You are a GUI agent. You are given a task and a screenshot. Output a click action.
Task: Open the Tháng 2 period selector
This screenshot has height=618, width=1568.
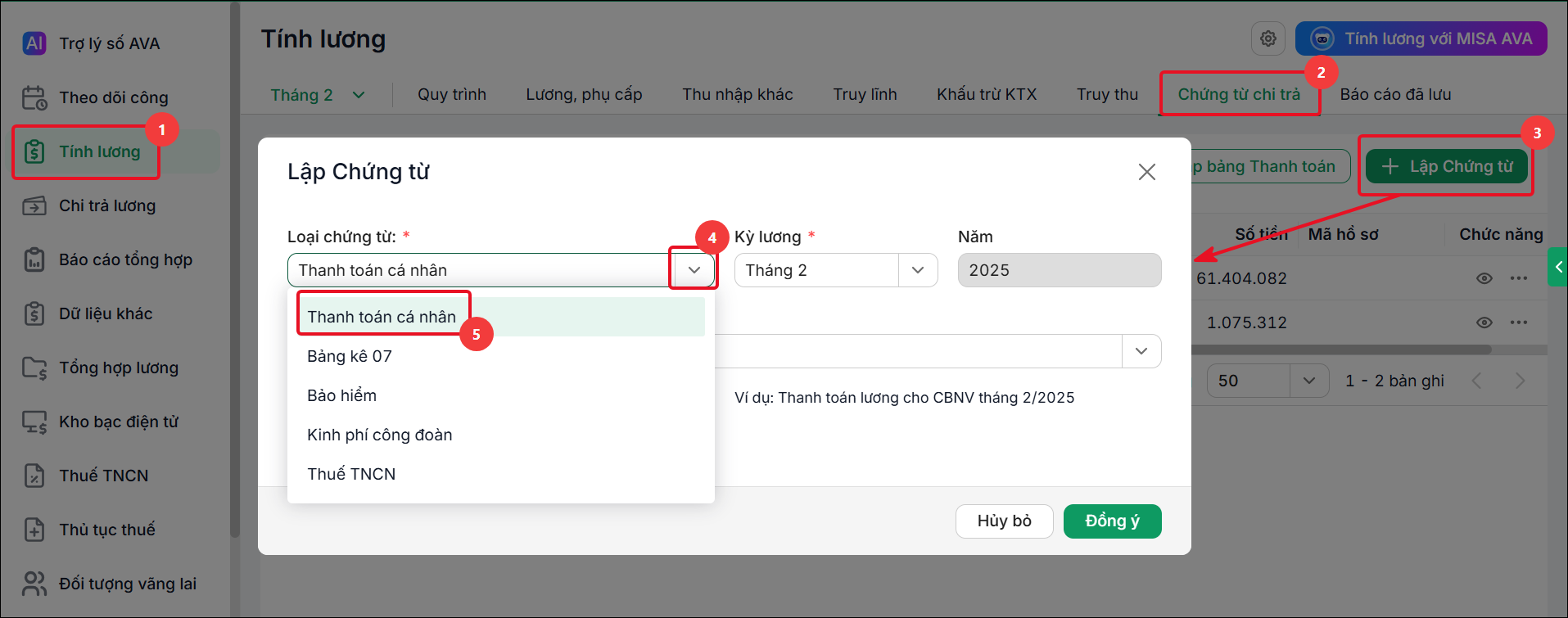(318, 95)
